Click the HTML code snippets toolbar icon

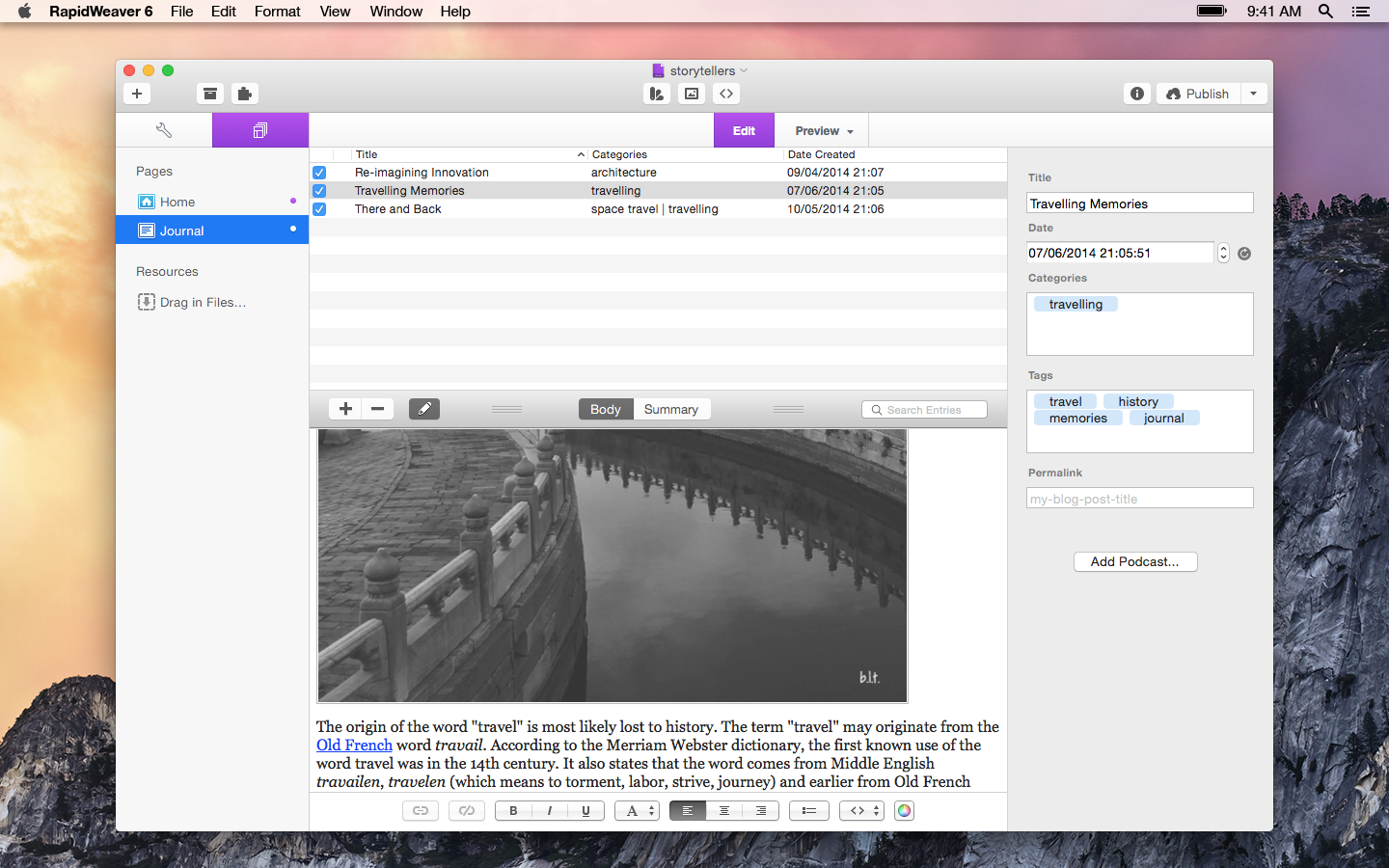point(726,94)
